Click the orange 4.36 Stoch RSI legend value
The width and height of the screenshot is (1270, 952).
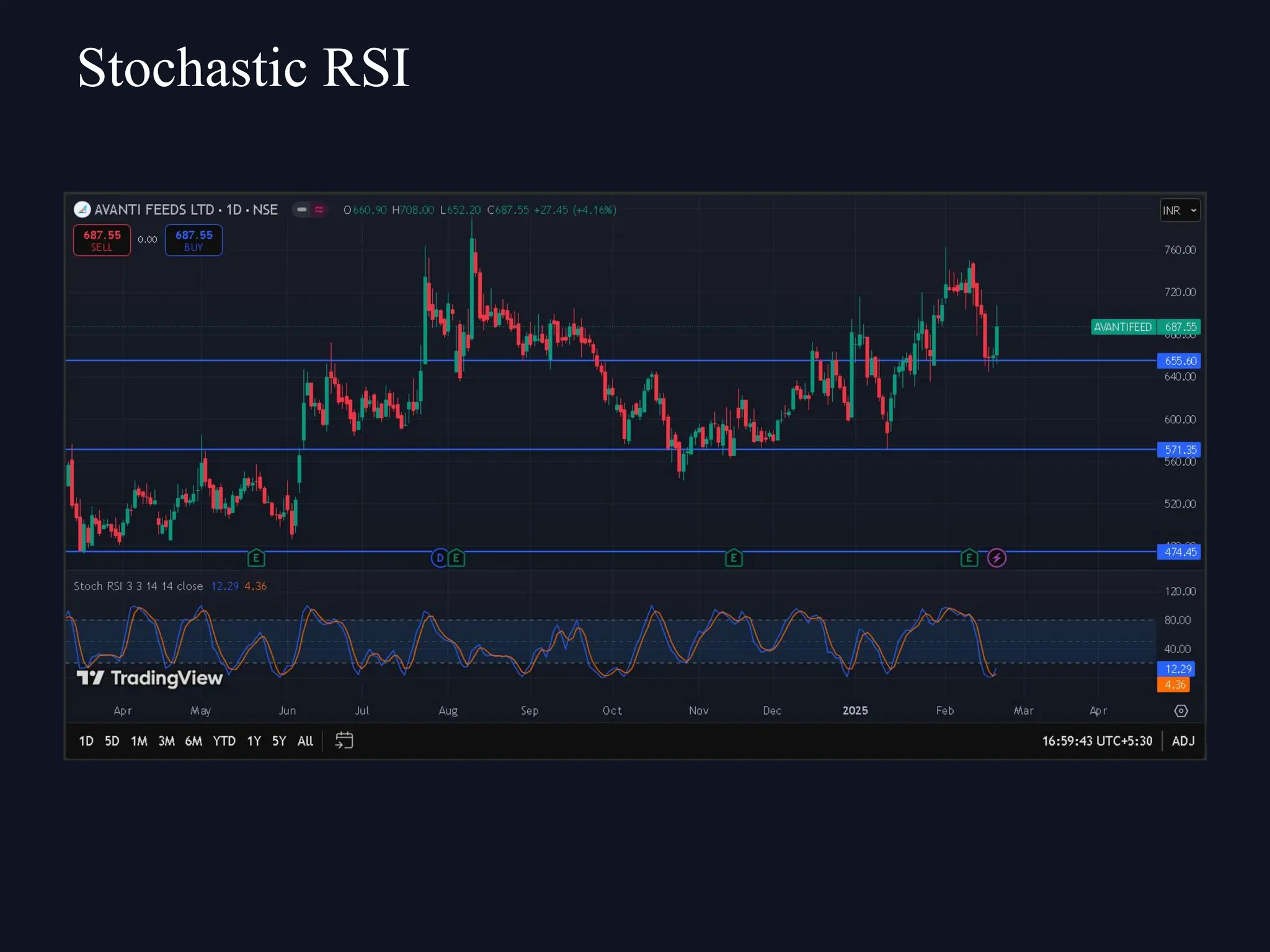point(255,586)
